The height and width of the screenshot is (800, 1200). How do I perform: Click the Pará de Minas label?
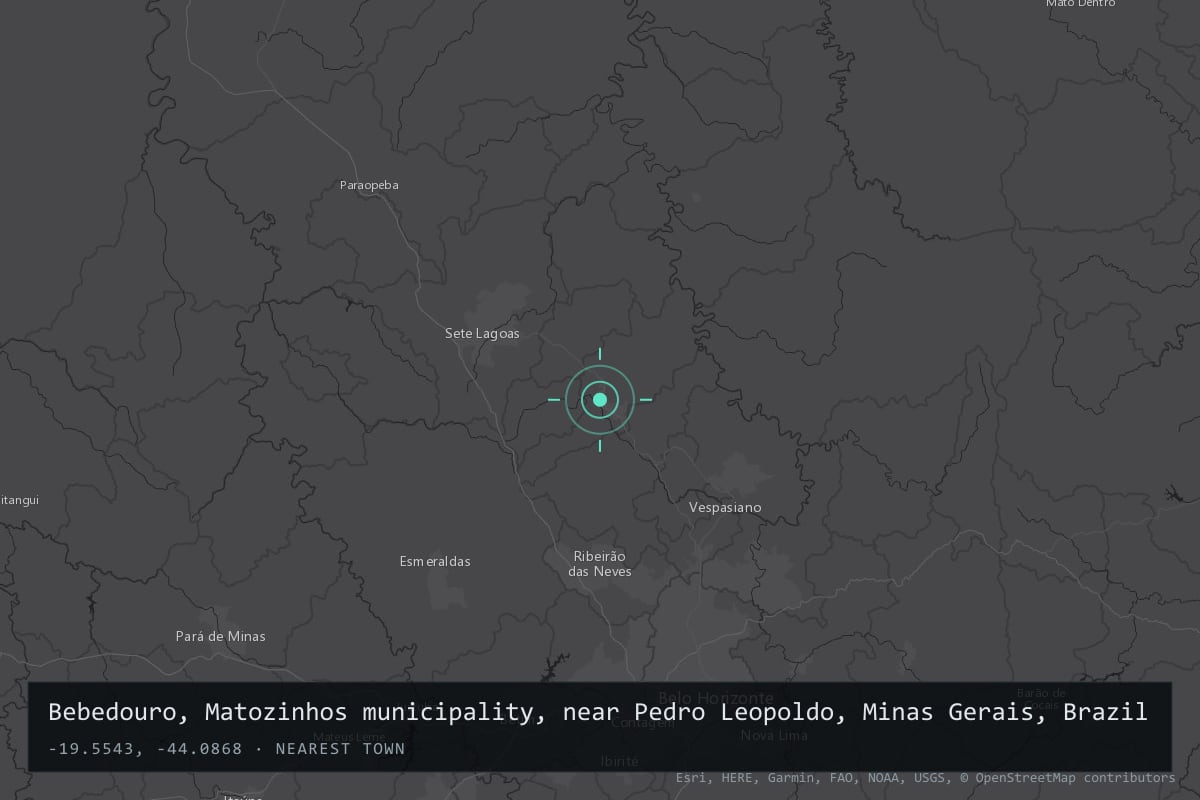click(x=220, y=636)
